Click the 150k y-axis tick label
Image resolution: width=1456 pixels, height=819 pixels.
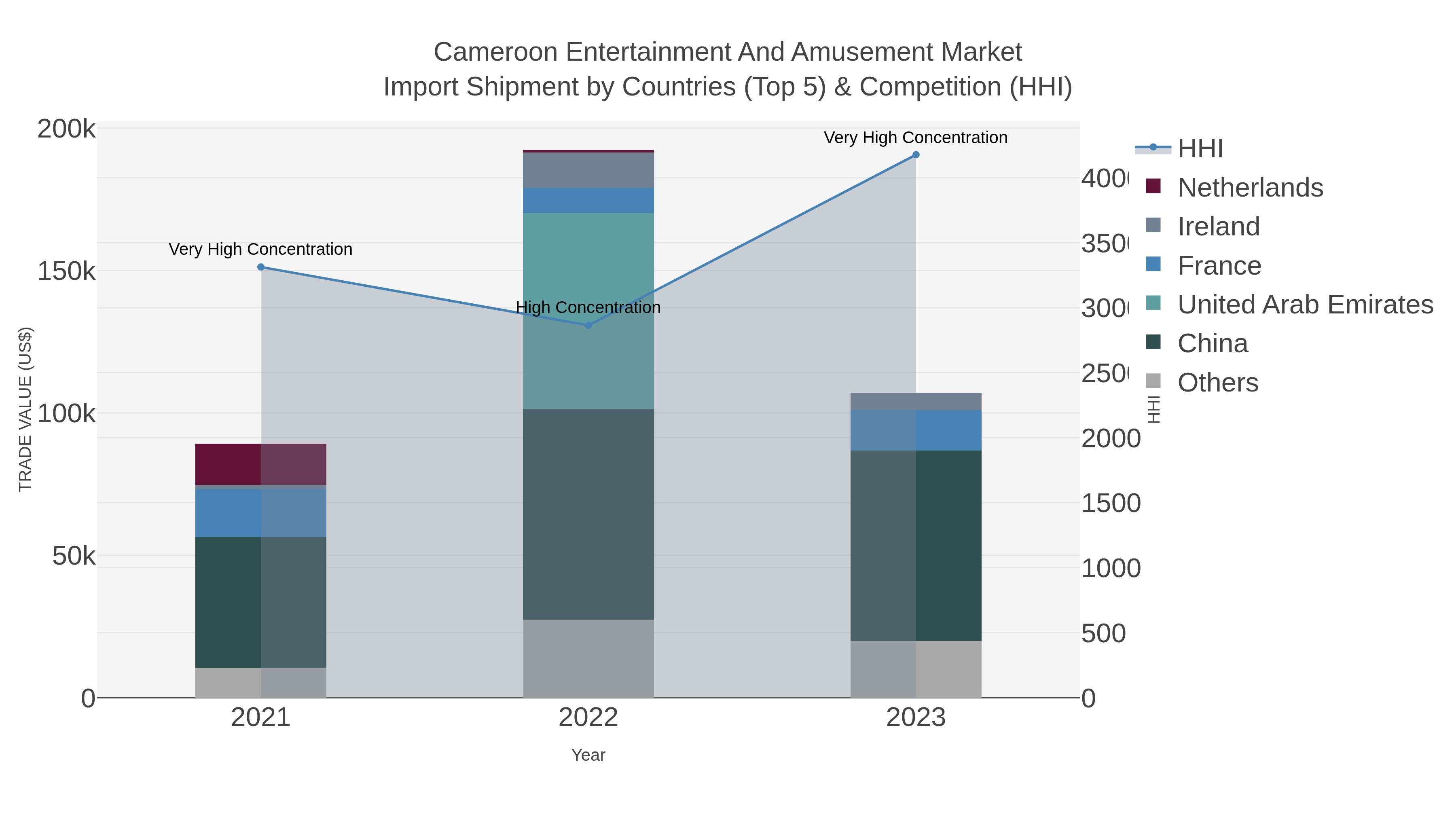66,271
